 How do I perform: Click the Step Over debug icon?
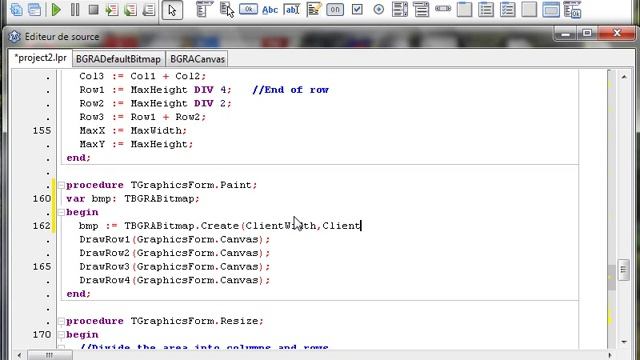coord(130,9)
